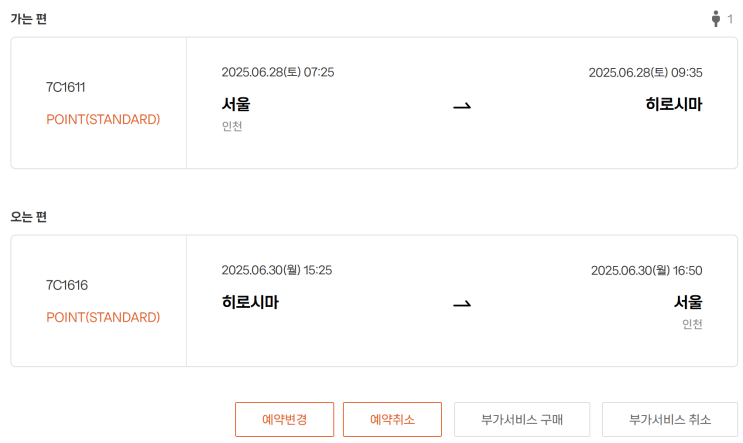Open 부가서비스 구매 page
The height and width of the screenshot is (443, 743).
(x=522, y=419)
